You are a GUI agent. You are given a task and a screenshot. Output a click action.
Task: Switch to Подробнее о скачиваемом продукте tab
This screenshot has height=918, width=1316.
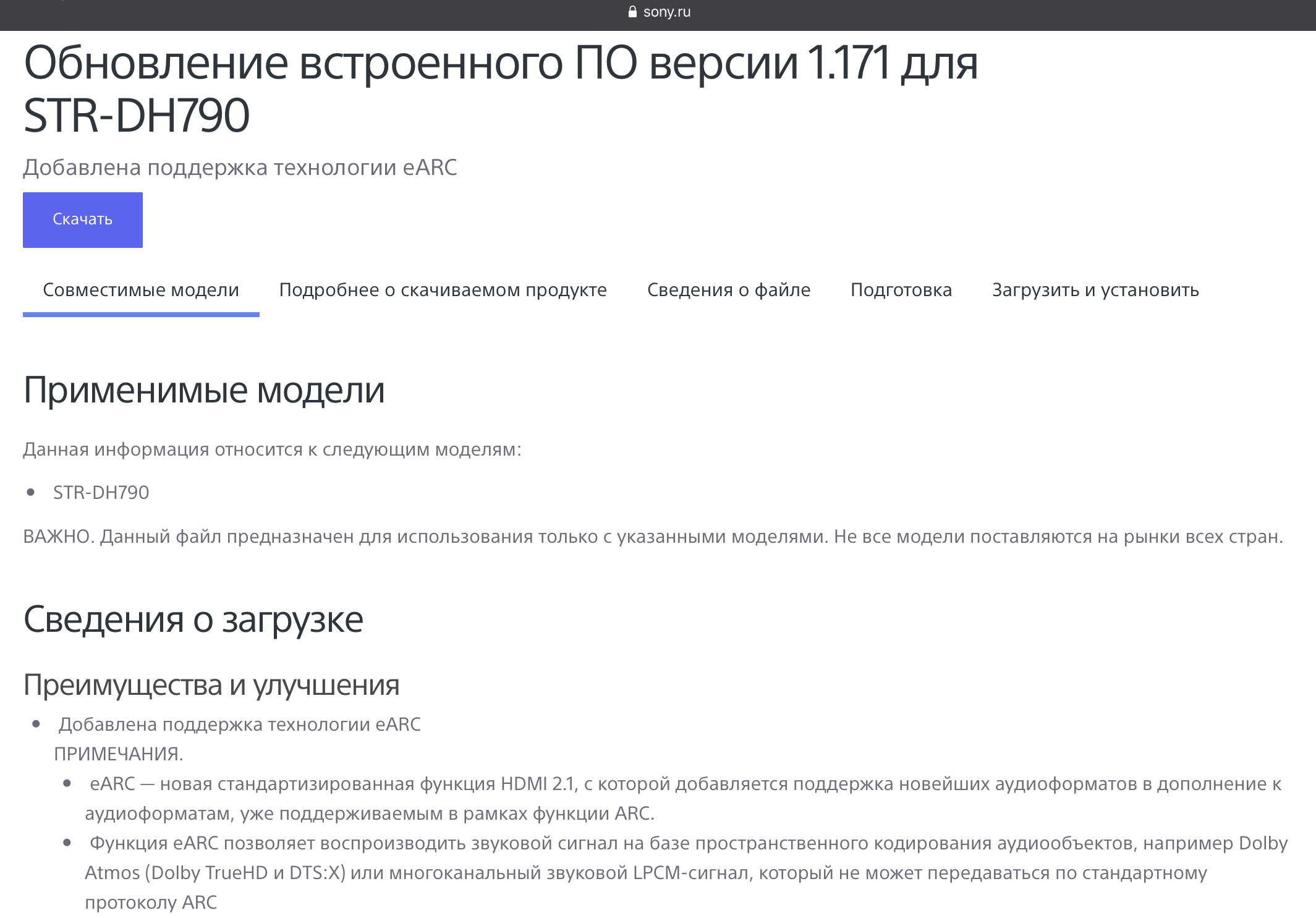click(x=443, y=290)
